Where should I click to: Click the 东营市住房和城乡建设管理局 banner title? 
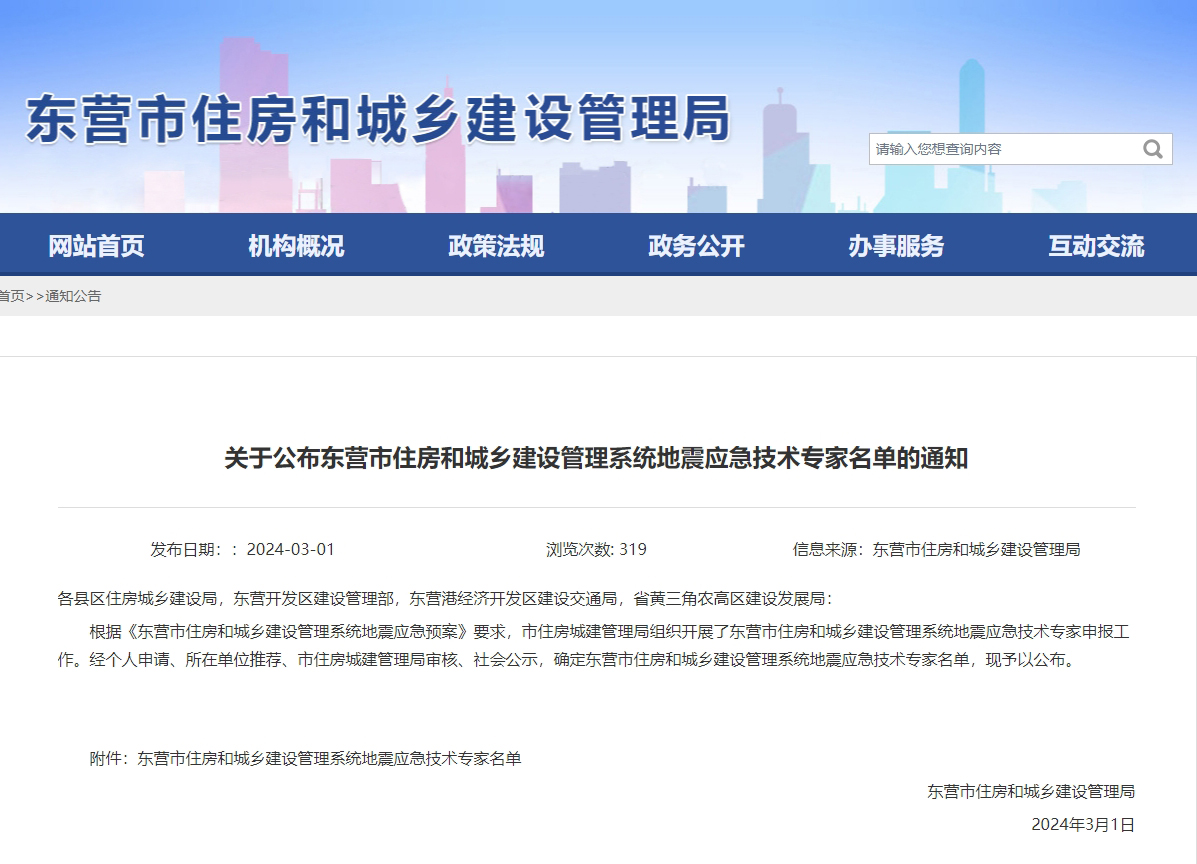click(x=378, y=119)
